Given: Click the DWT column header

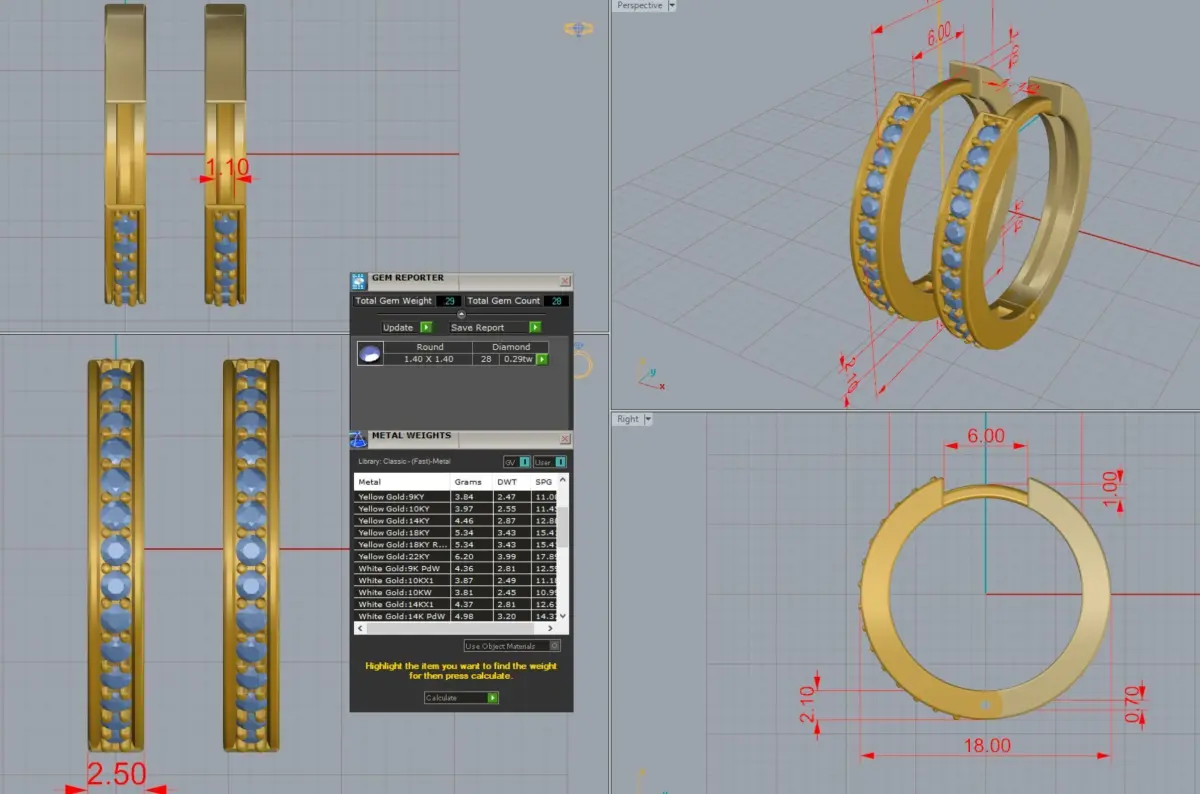Looking at the screenshot, I should coord(514,482).
